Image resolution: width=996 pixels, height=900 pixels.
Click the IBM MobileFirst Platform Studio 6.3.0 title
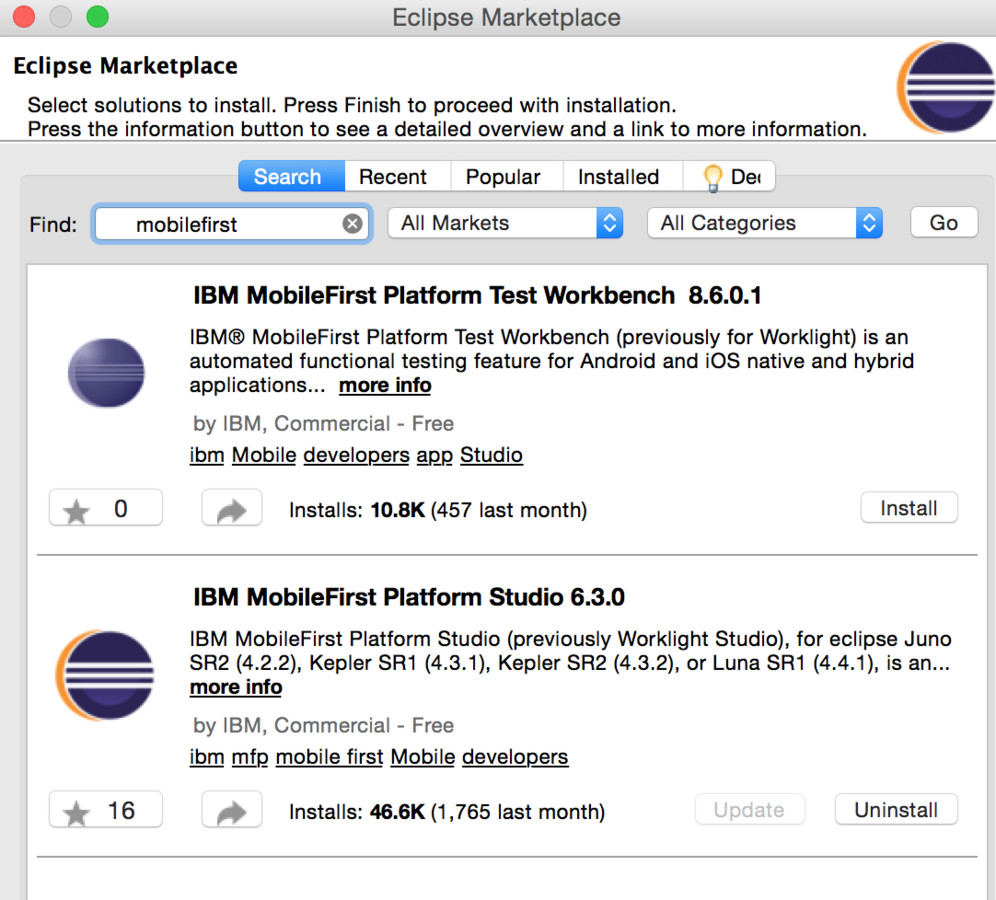[409, 597]
